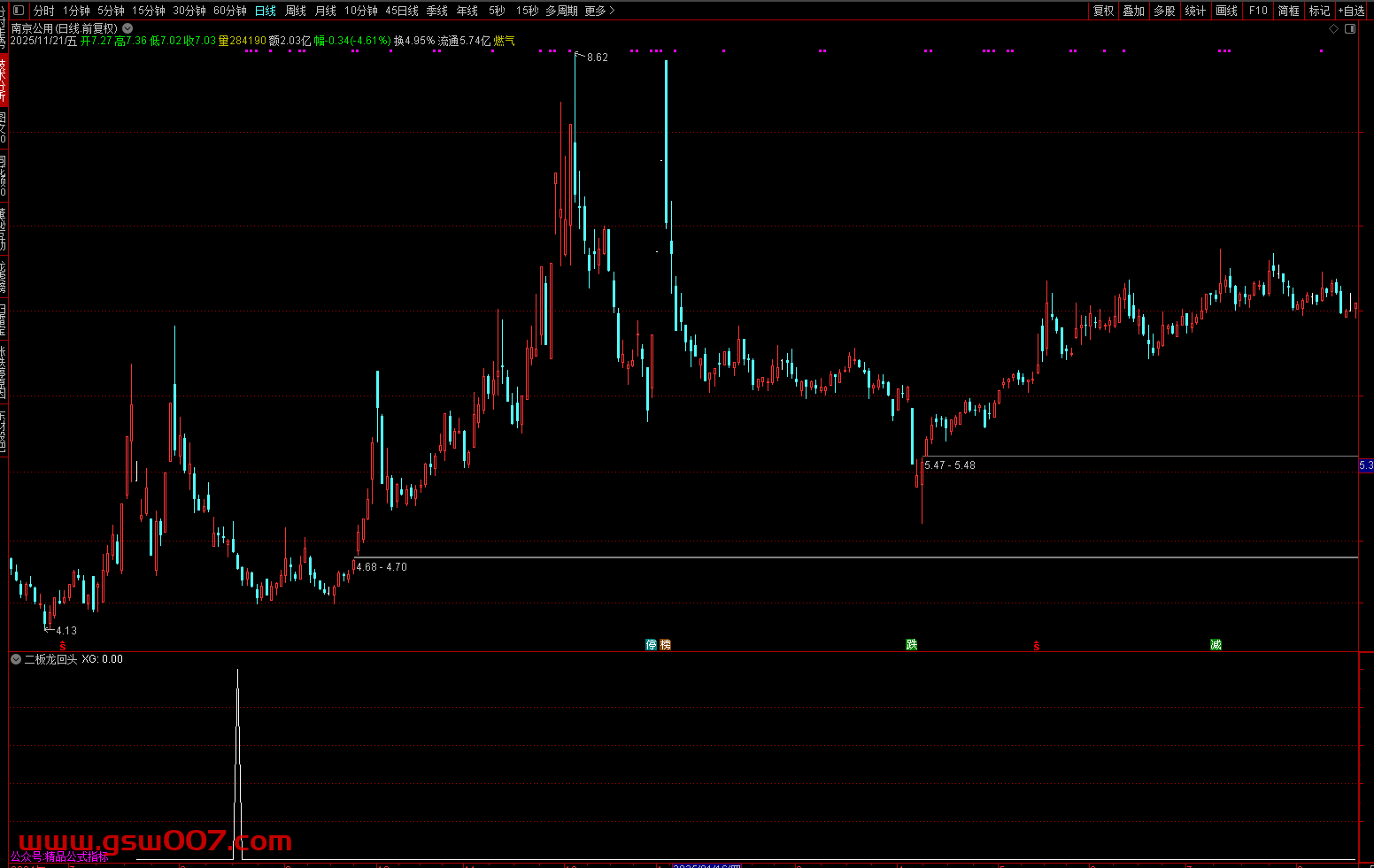Toggle 复权 price adjustment

tap(1103, 11)
